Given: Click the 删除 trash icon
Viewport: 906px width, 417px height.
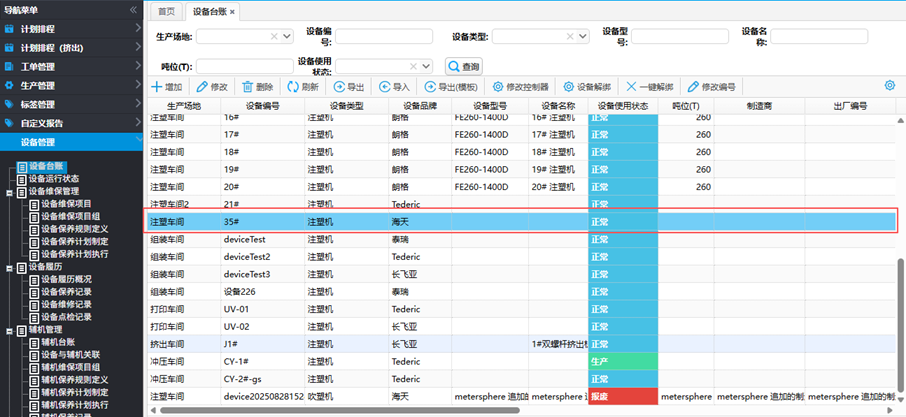Looking at the screenshot, I should click(248, 87).
